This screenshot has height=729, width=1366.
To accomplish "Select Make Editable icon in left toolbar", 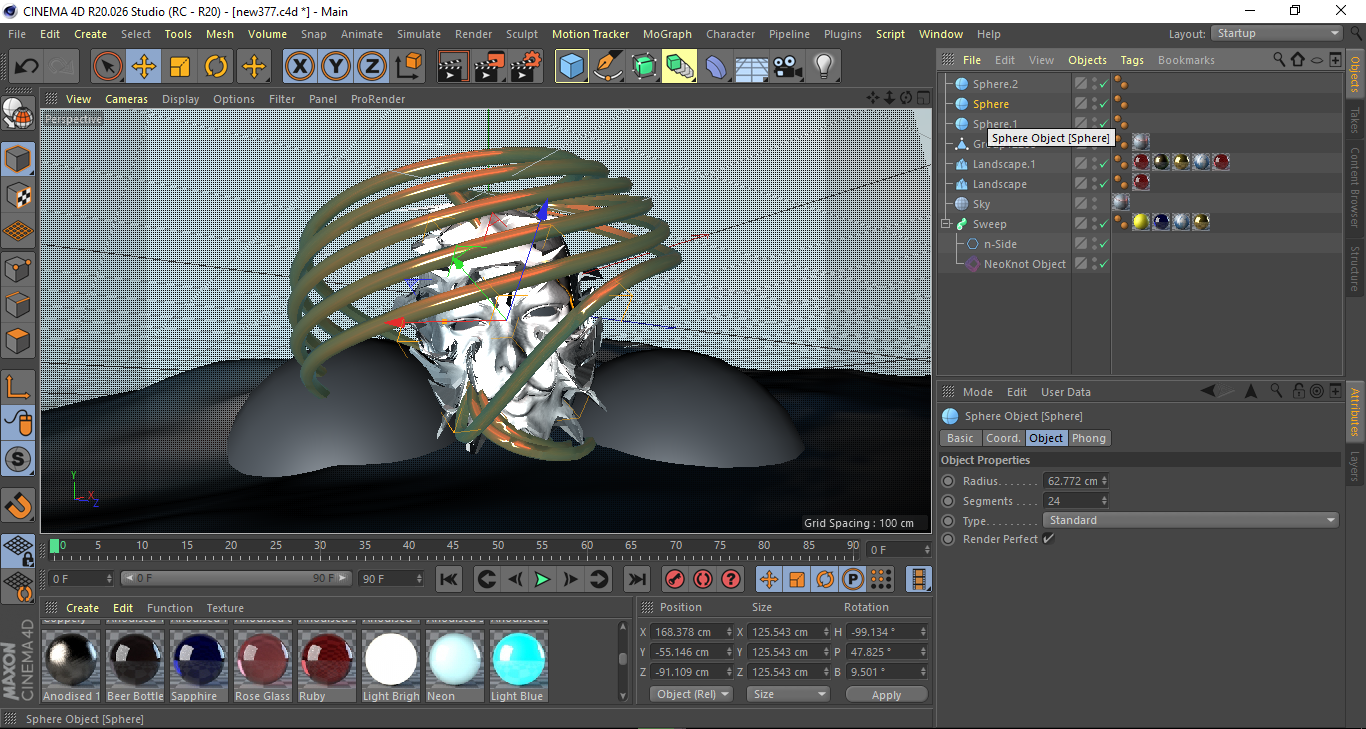I will coord(18,114).
